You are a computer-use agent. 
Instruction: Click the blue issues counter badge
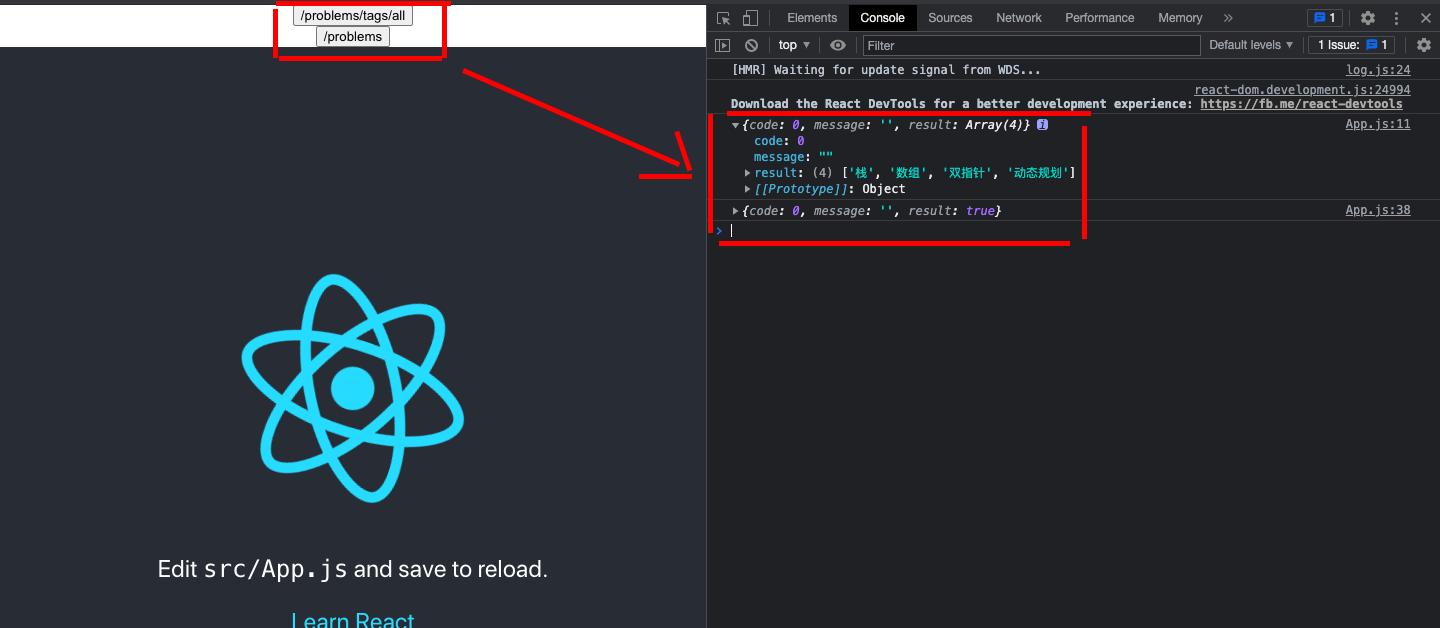click(1325, 18)
